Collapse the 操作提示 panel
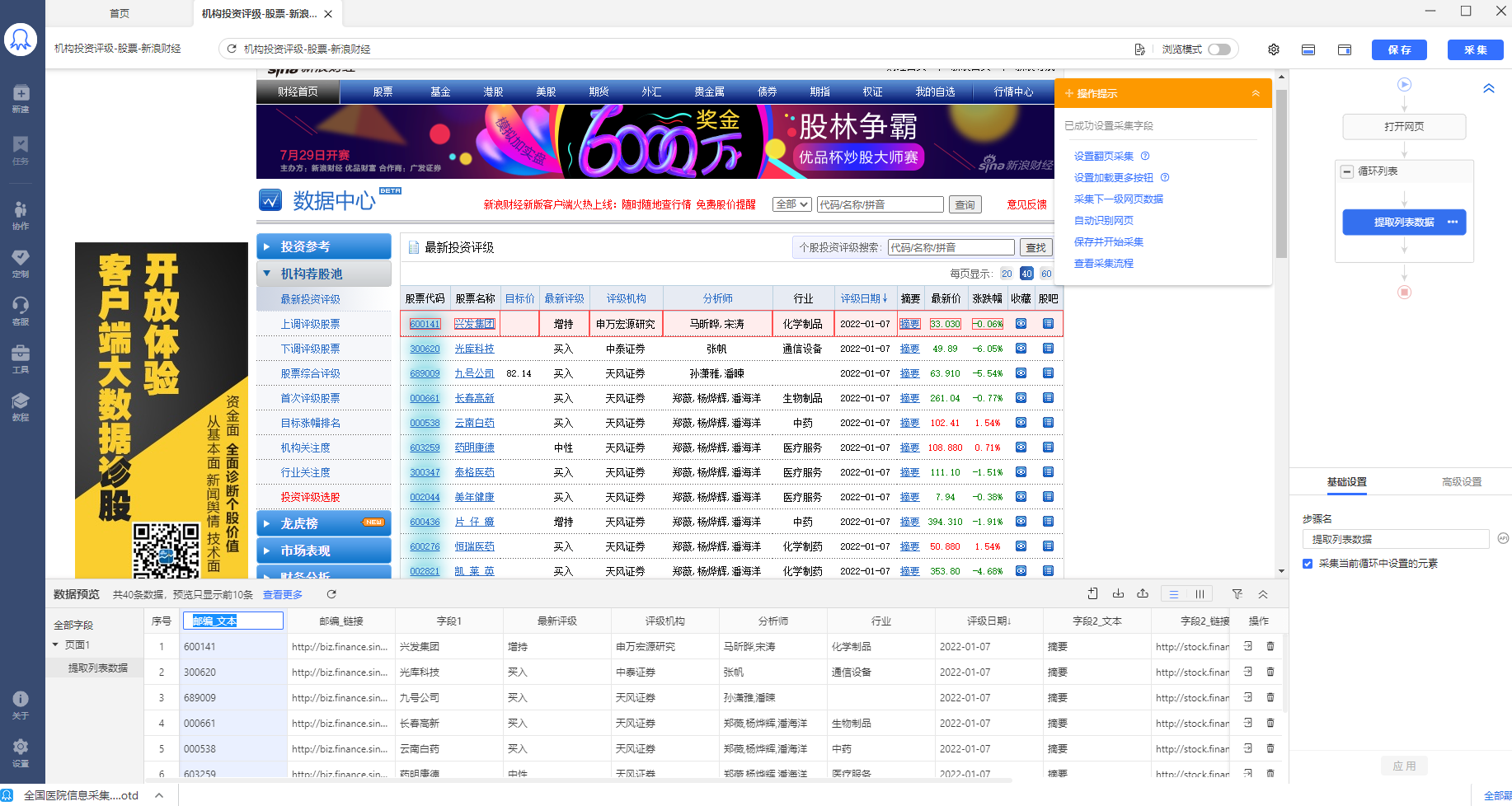The image size is (1512, 806). tap(1256, 93)
